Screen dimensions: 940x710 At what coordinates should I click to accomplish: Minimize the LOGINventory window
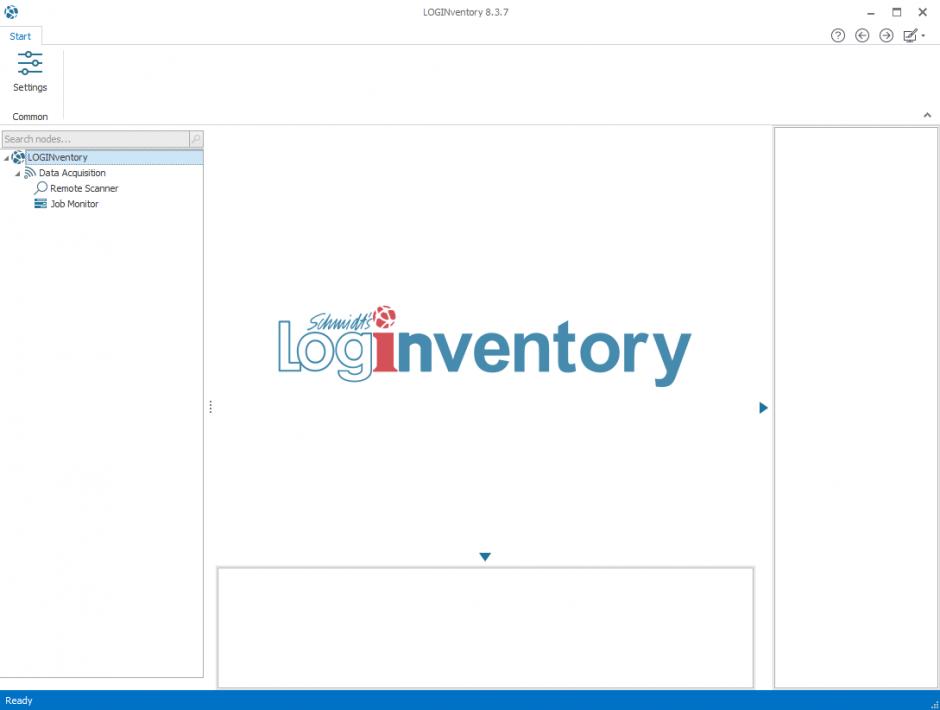pos(870,12)
